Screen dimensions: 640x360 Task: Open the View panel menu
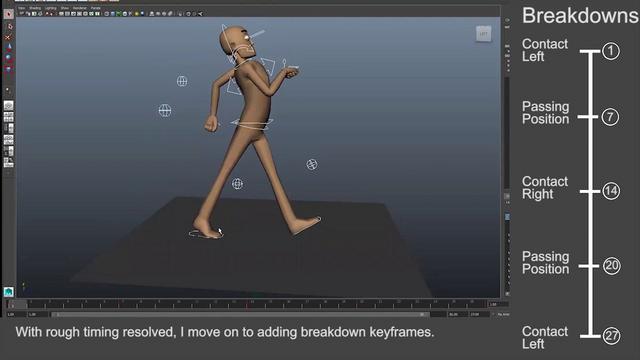[21, 8]
